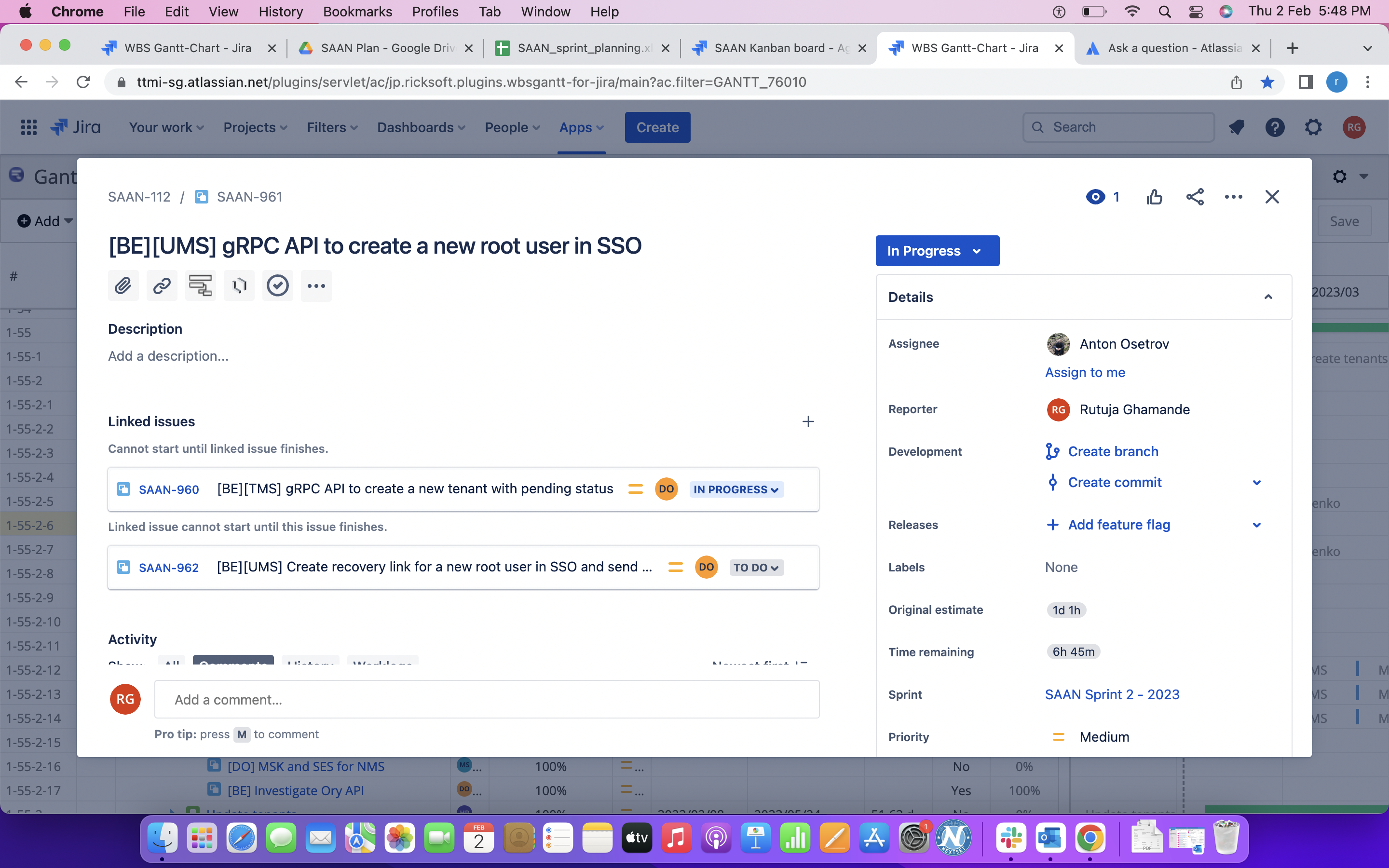
Task: Add a linked issue with plus icon
Action: [808, 421]
